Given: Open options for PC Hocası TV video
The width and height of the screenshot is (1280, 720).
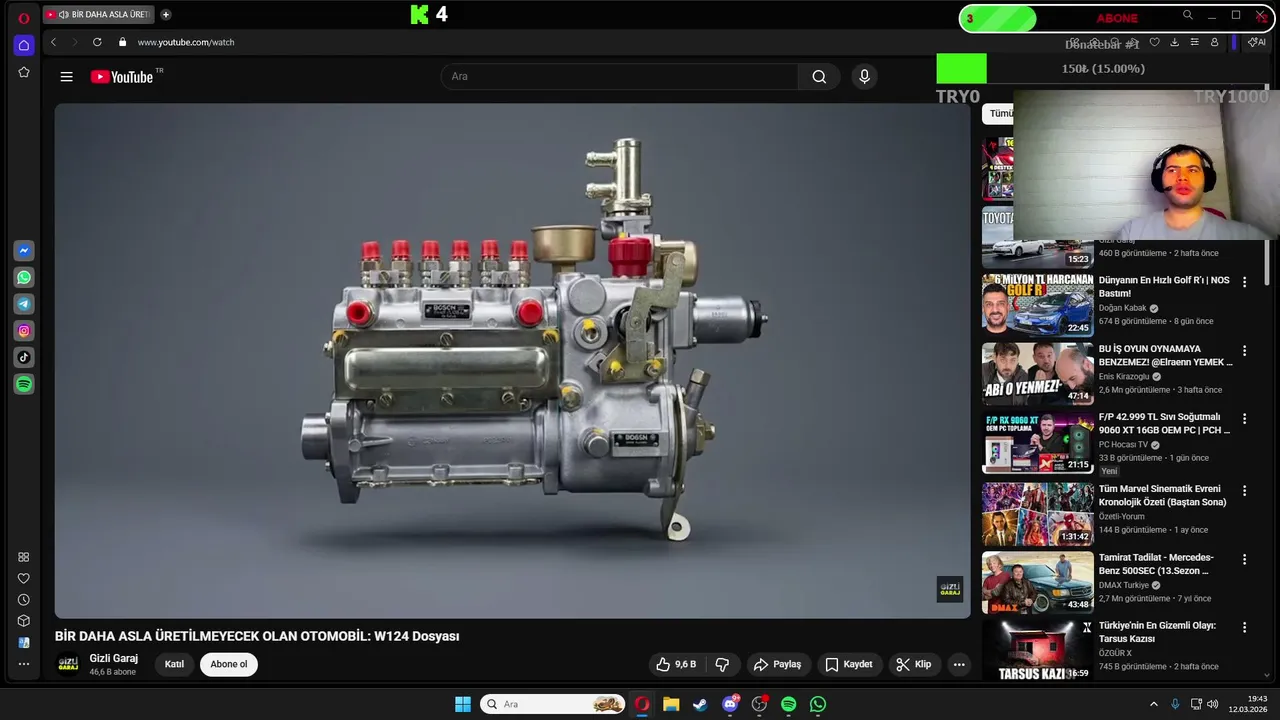Looking at the screenshot, I should pyautogui.click(x=1245, y=419).
